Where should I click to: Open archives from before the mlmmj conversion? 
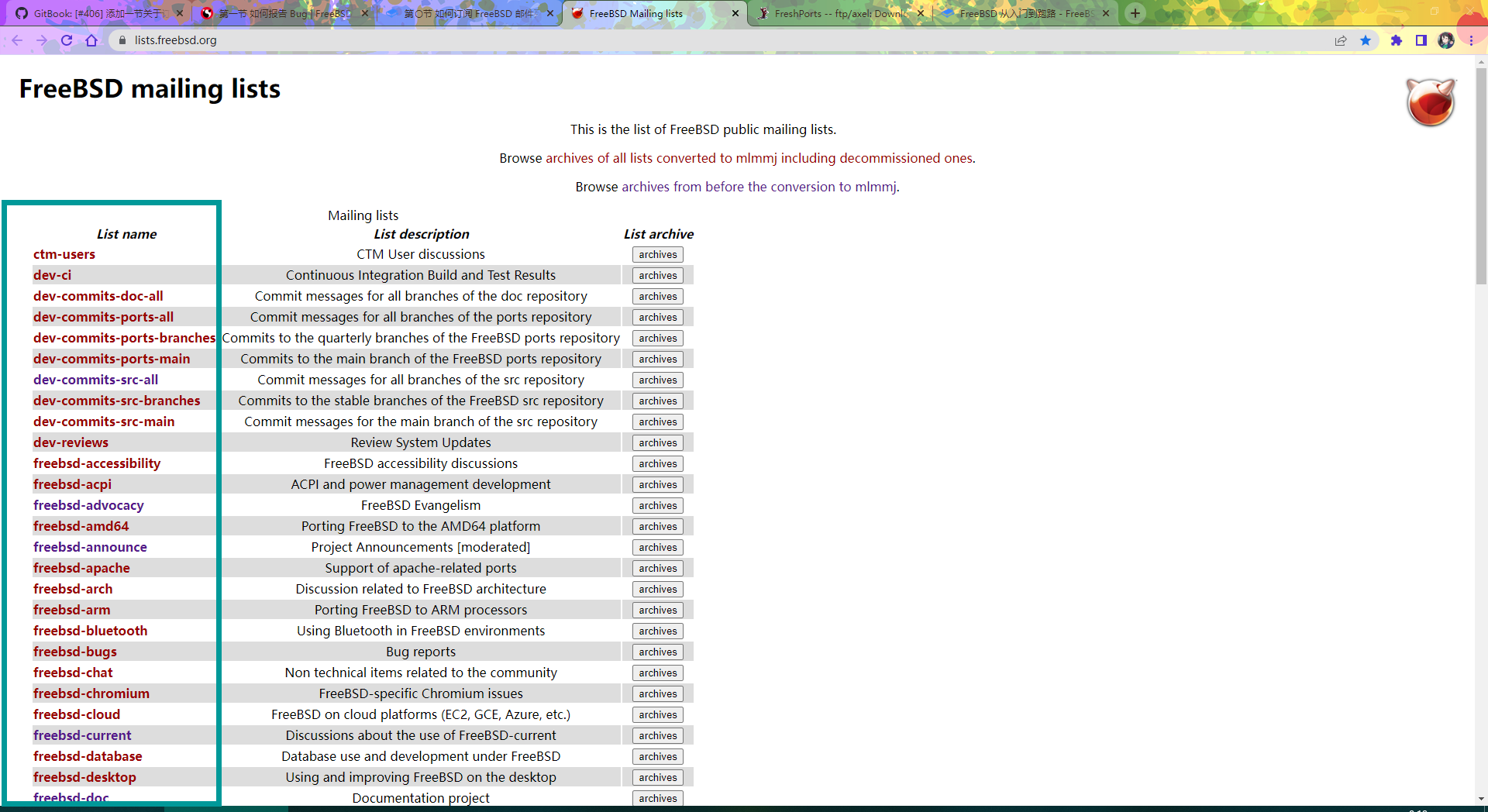click(759, 187)
